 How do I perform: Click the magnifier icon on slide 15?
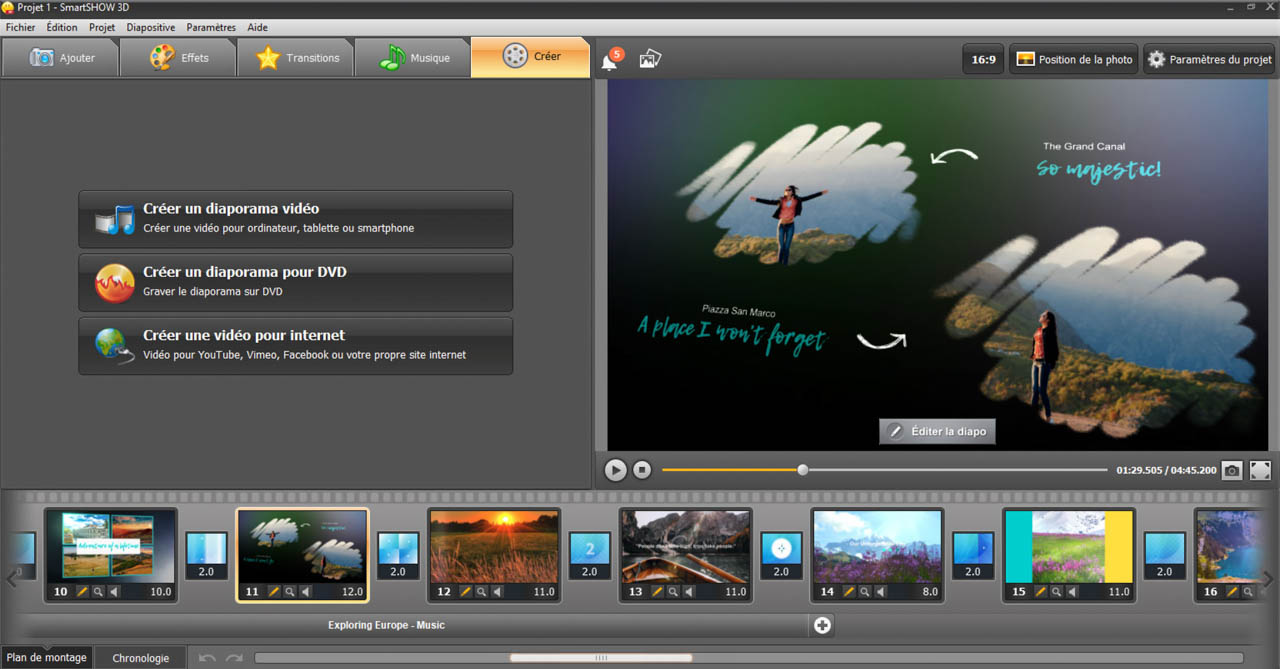[1058, 592]
